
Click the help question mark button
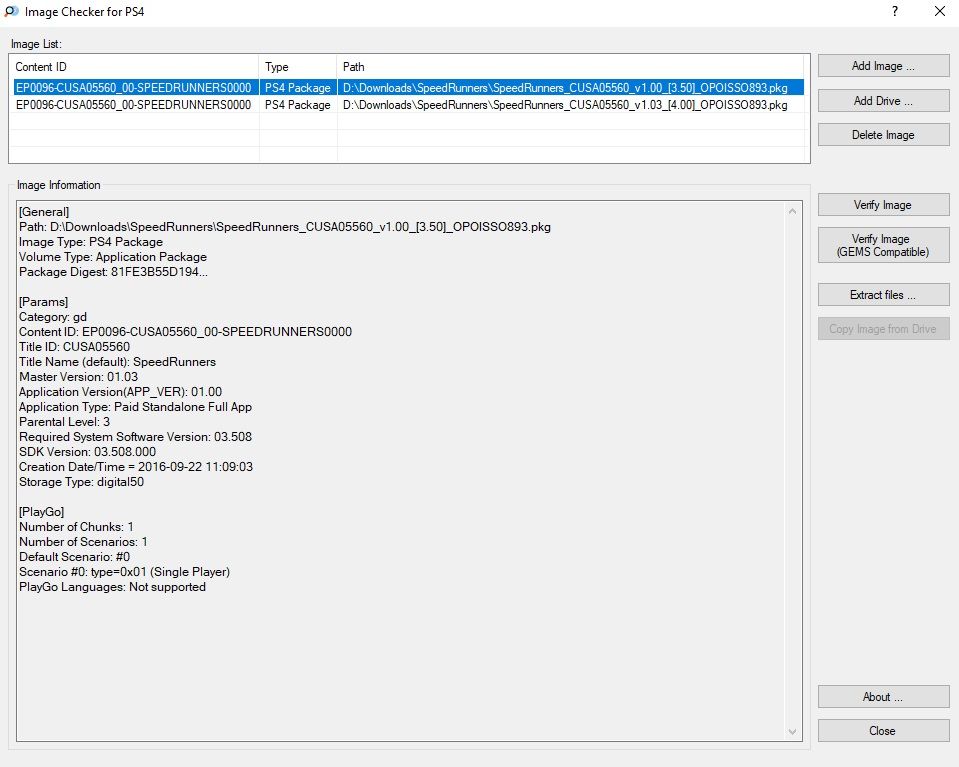coord(894,13)
